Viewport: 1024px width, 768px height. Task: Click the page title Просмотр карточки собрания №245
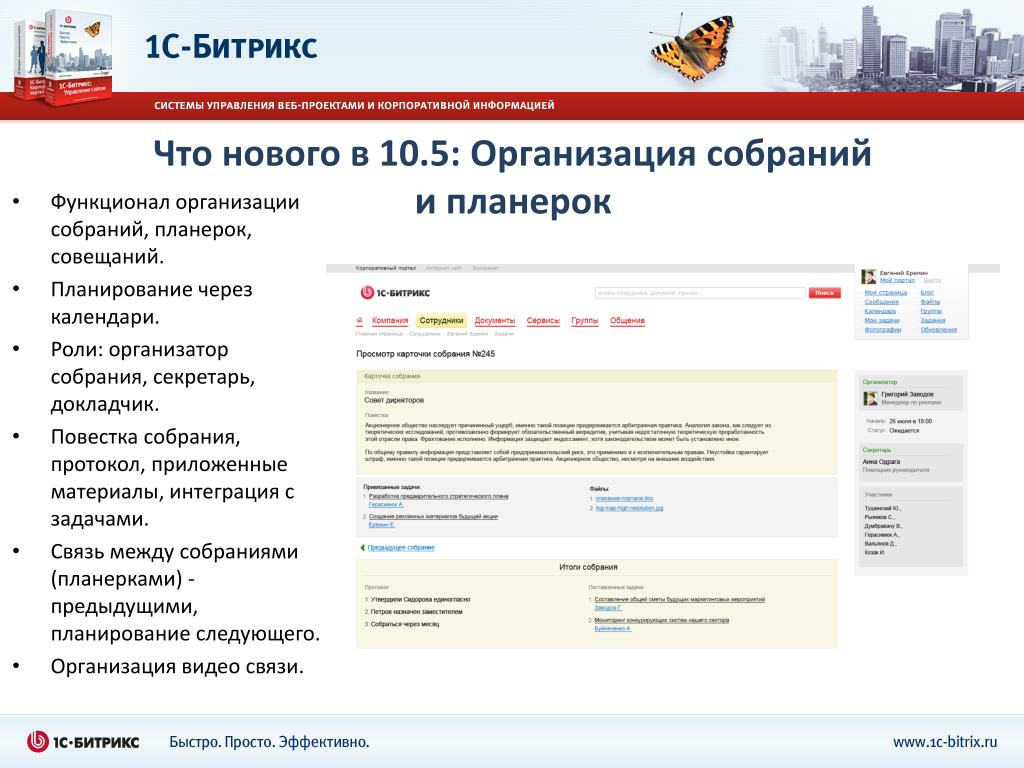tap(426, 354)
